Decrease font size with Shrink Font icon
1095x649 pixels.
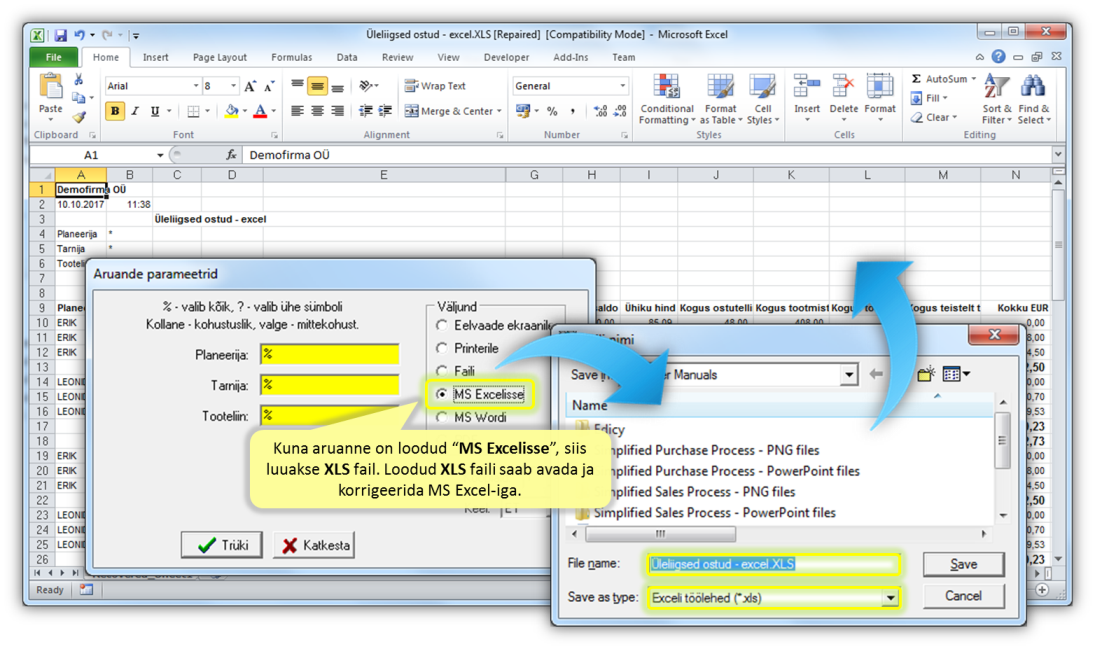(269, 86)
